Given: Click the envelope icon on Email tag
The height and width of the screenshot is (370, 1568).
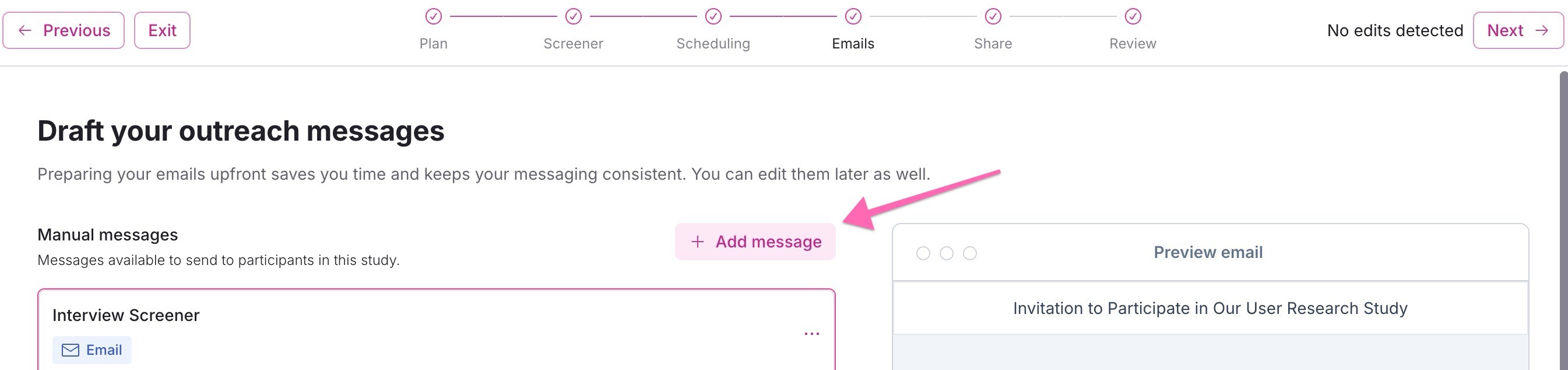Looking at the screenshot, I should click(x=71, y=350).
